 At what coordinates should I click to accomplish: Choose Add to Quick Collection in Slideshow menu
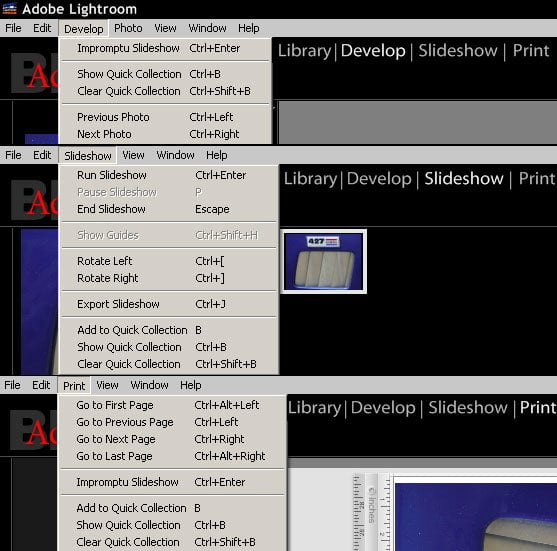(x=169, y=330)
